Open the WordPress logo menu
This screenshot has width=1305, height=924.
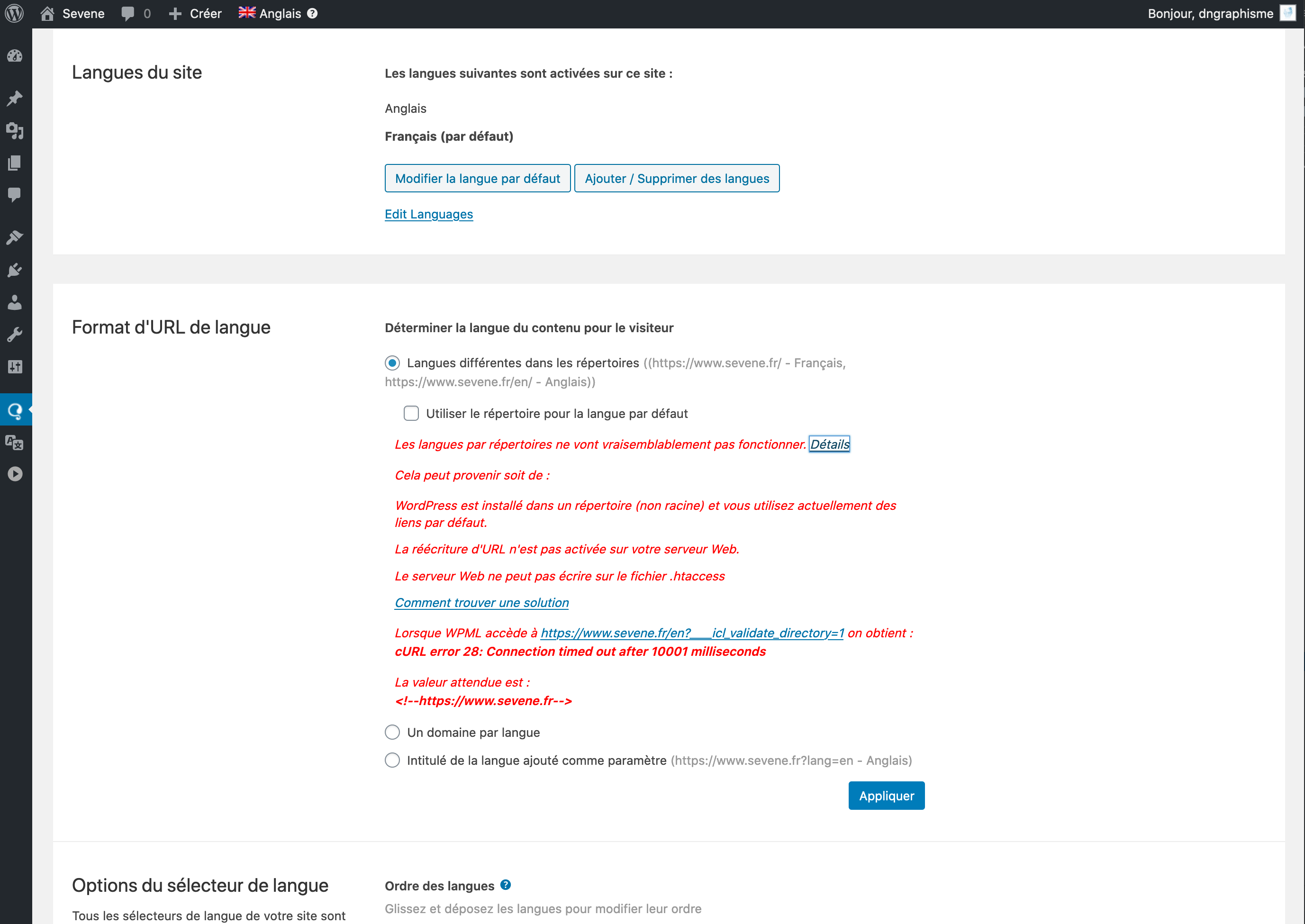pyautogui.click(x=14, y=13)
